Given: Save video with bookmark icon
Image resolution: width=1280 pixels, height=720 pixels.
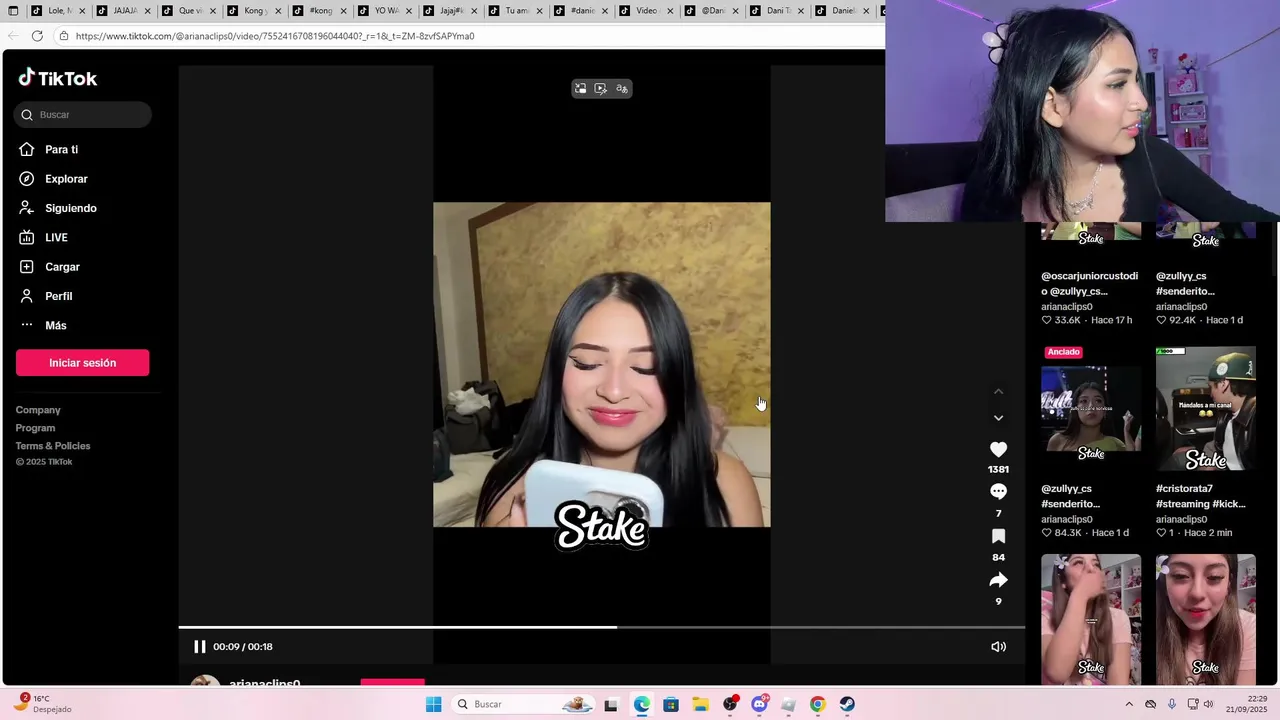Looking at the screenshot, I should [x=998, y=536].
